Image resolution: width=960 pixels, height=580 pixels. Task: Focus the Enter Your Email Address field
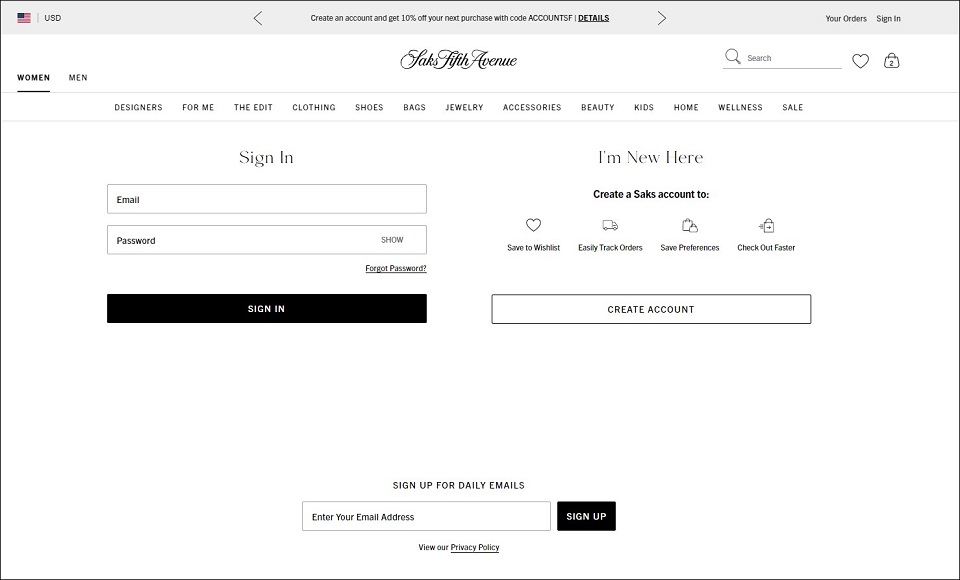tap(426, 516)
